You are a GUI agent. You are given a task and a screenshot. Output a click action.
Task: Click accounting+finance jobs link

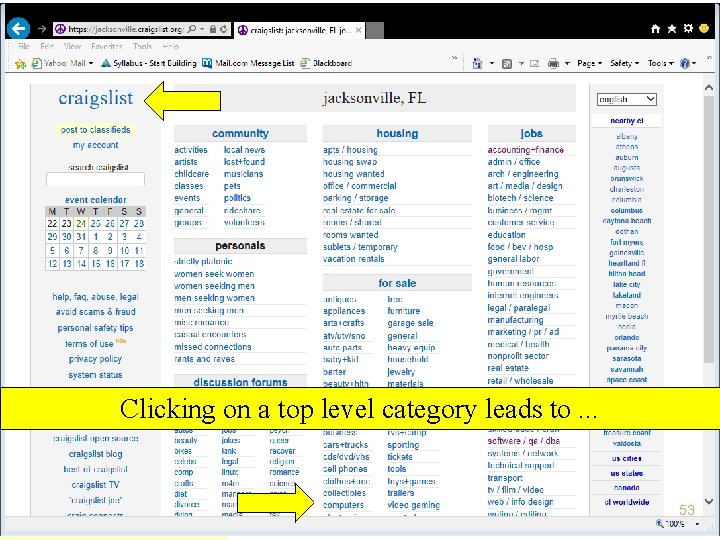pos(526,150)
